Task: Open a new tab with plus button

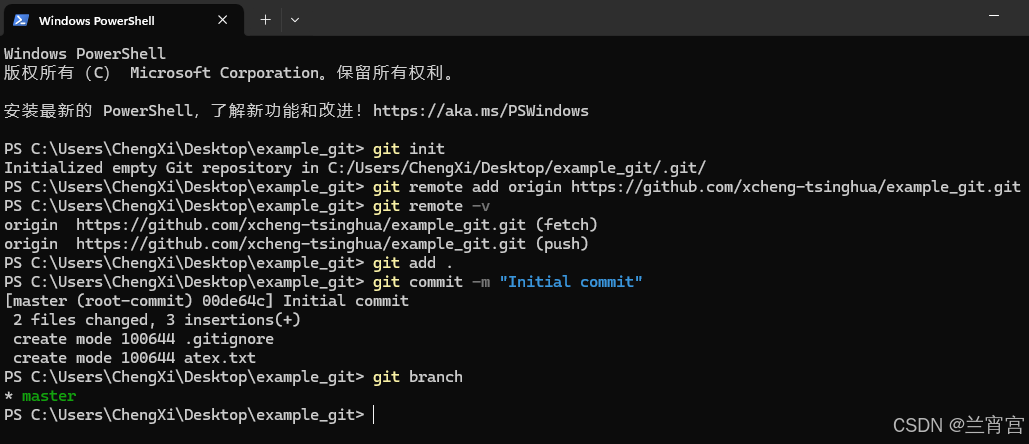Action: (x=265, y=20)
